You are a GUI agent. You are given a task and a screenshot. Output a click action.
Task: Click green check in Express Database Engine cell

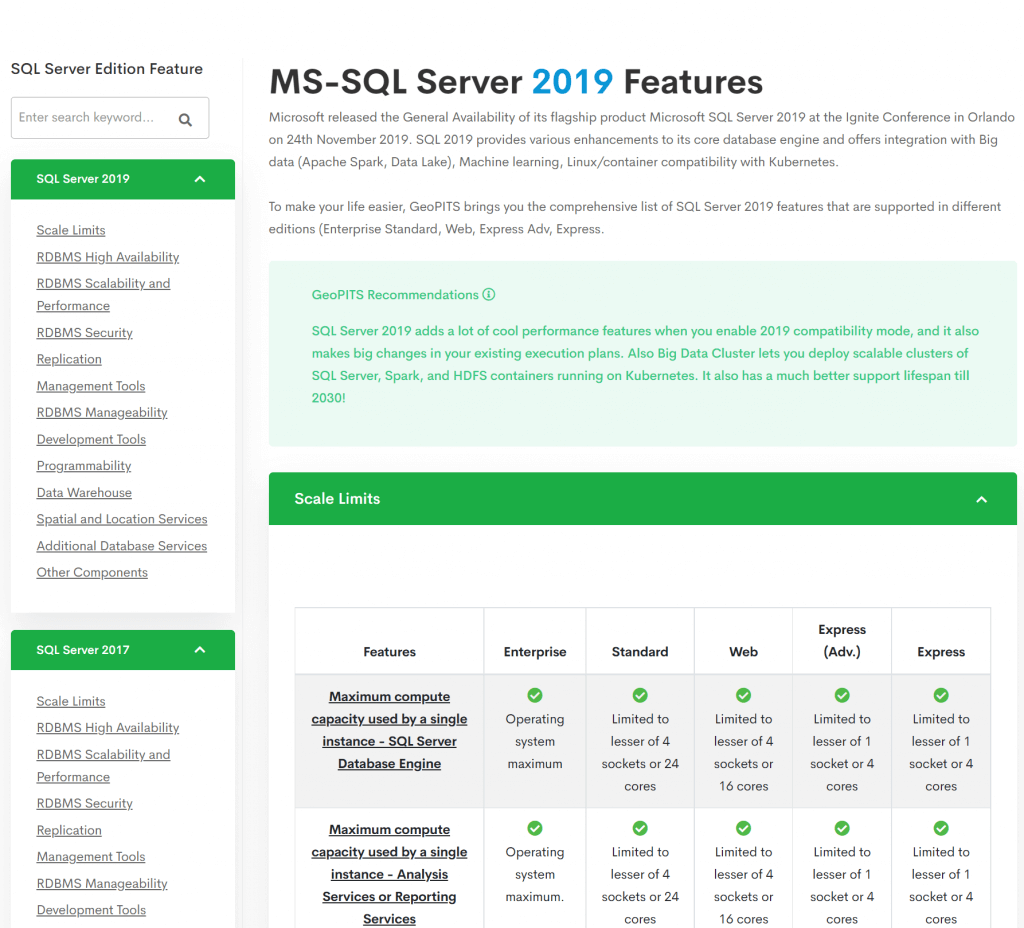click(941, 696)
